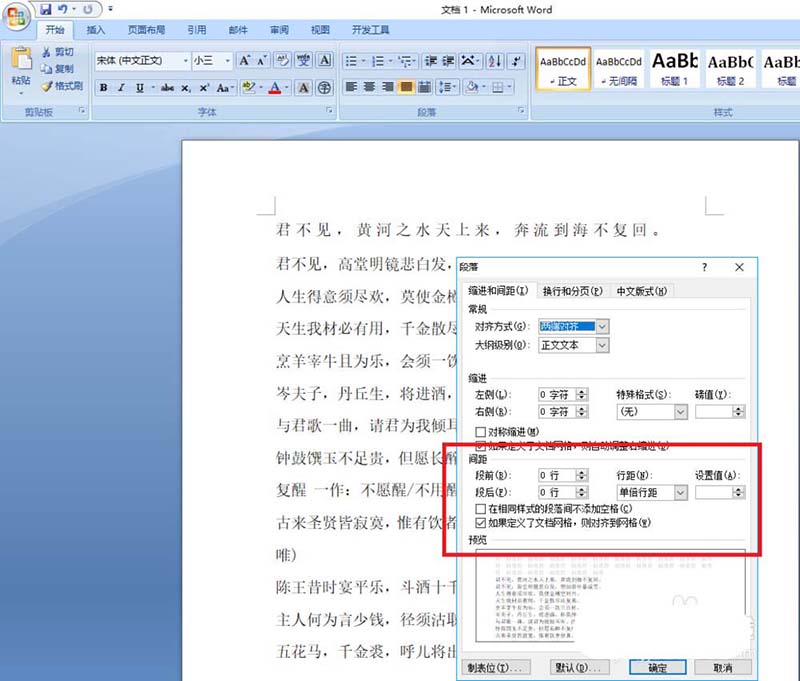
Task: Click the font color red A swatch
Action: tap(275, 88)
